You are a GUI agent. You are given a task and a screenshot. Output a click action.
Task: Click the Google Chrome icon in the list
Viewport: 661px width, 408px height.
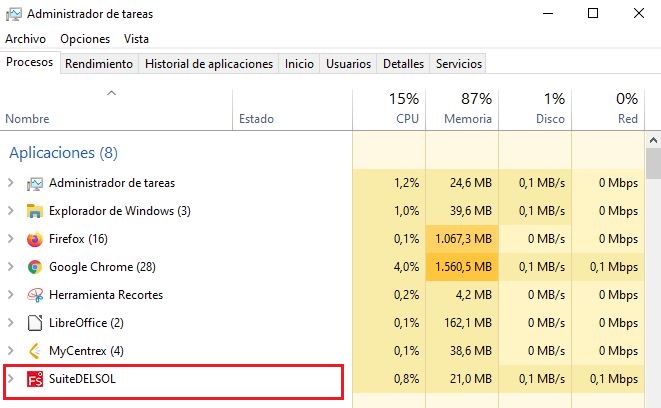[35, 267]
